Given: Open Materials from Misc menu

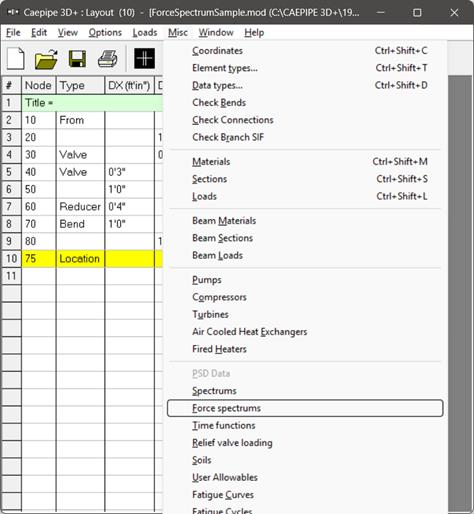Looking at the screenshot, I should click(x=305, y=162).
